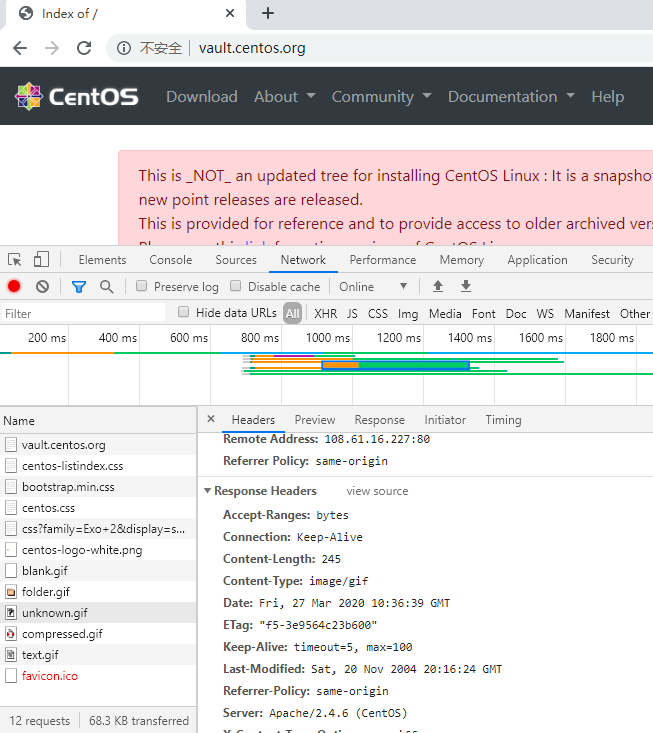This screenshot has width=653, height=733.
Task: Show the Preview tab of the request
Action: [x=315, y=420]
